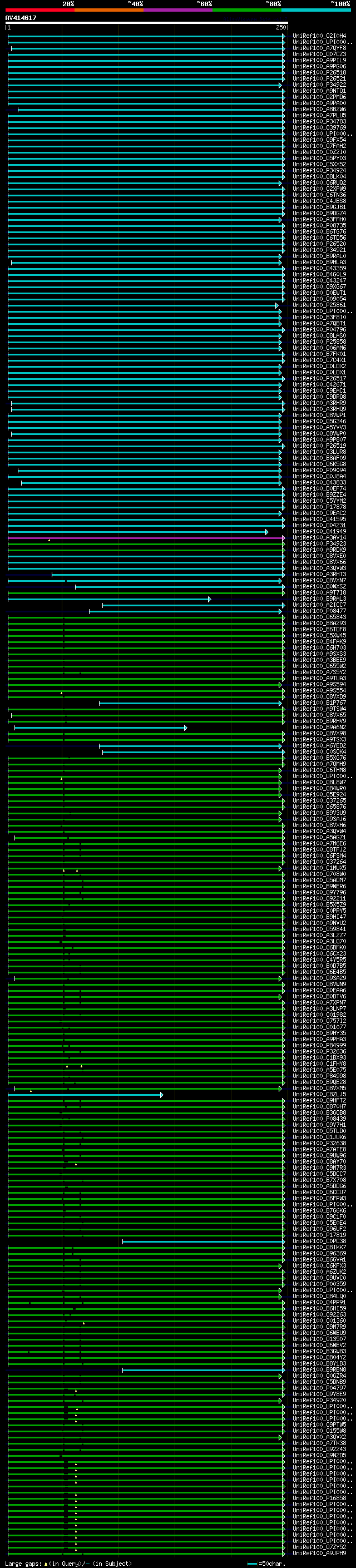Viewport: 356px width, 1568px height.
Task: Click the UniRef100_P08735 label
Action: click(319, 226)
